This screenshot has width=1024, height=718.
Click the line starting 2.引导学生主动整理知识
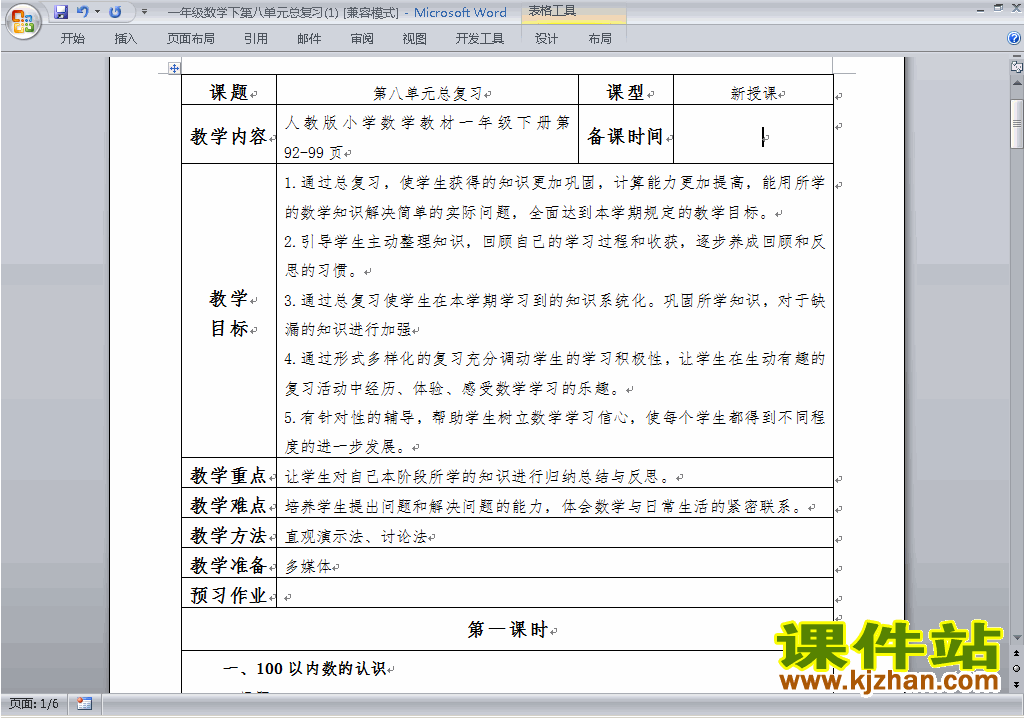pyautogui.click(x=555, y=242)
